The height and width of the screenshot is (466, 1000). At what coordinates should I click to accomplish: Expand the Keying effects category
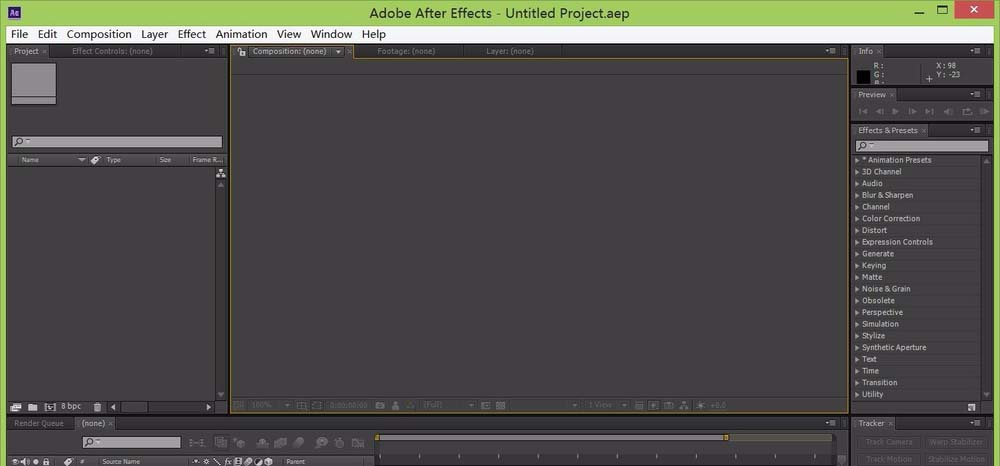tap(857, 266)
